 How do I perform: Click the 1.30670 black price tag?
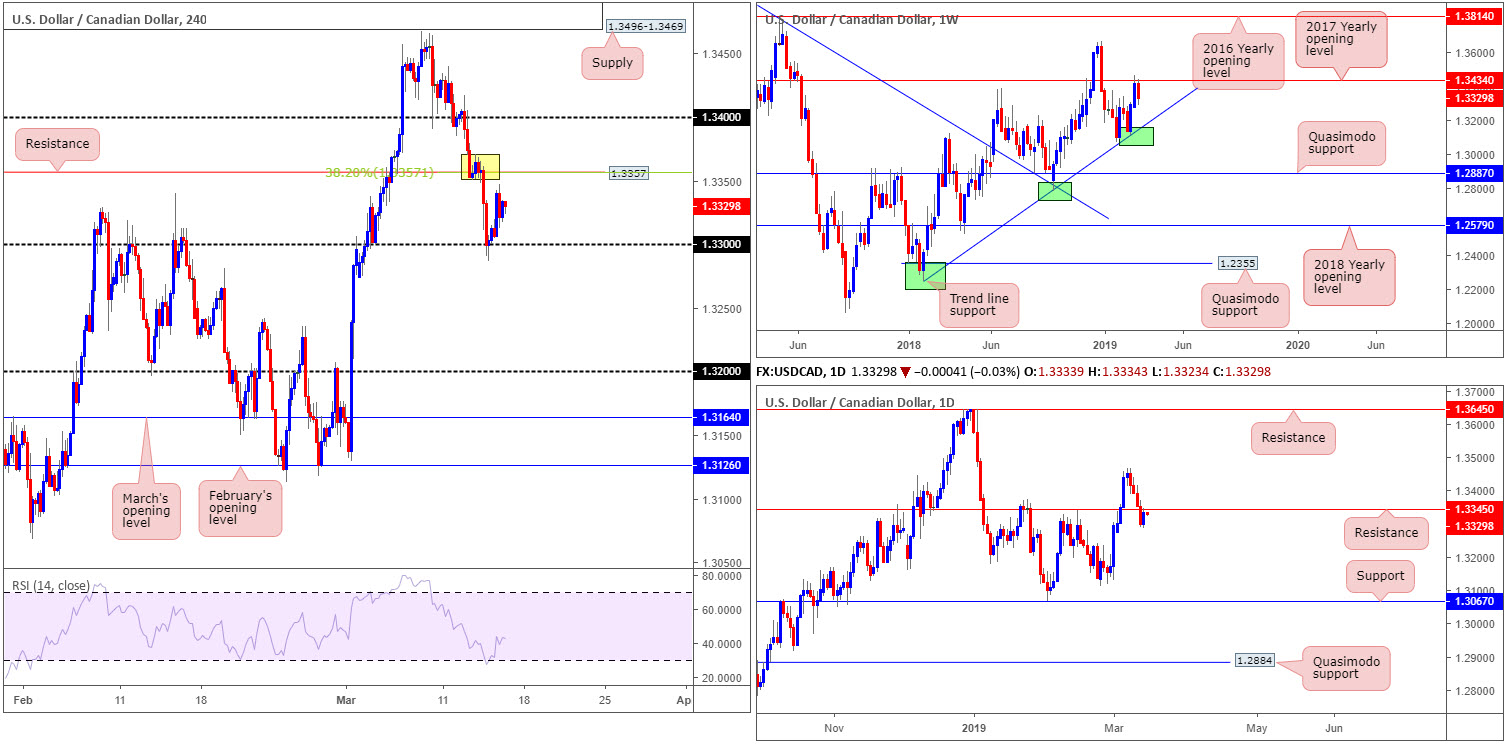point(1476,601)
